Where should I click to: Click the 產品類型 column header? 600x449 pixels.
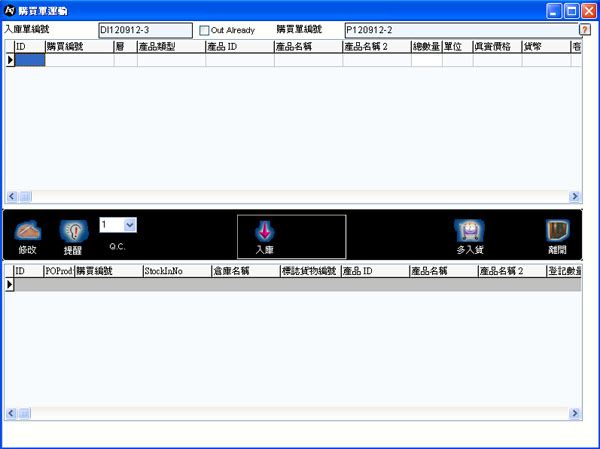click(x=171, y=47)
